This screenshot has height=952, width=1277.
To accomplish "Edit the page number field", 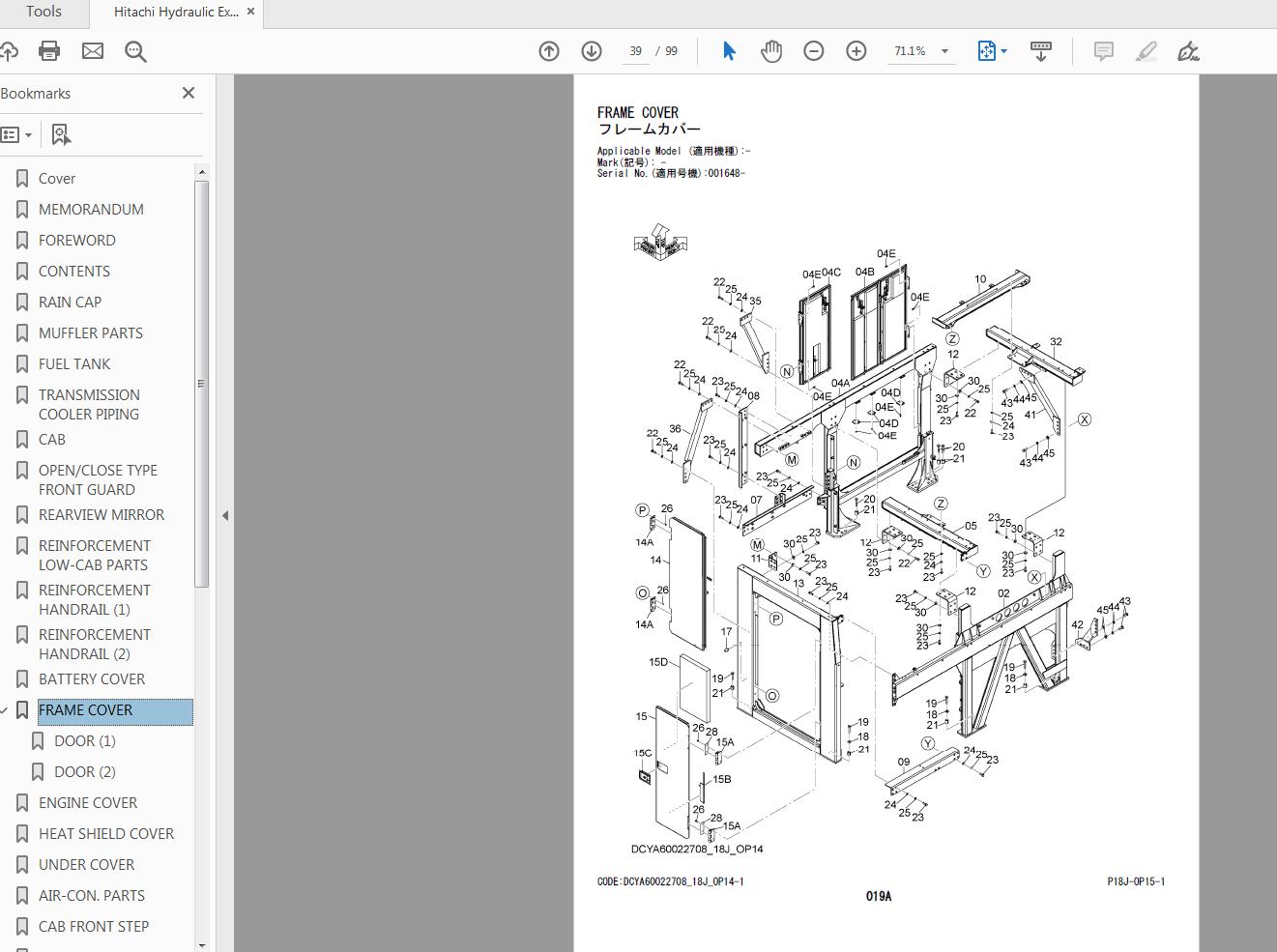I will click(635, 51).
